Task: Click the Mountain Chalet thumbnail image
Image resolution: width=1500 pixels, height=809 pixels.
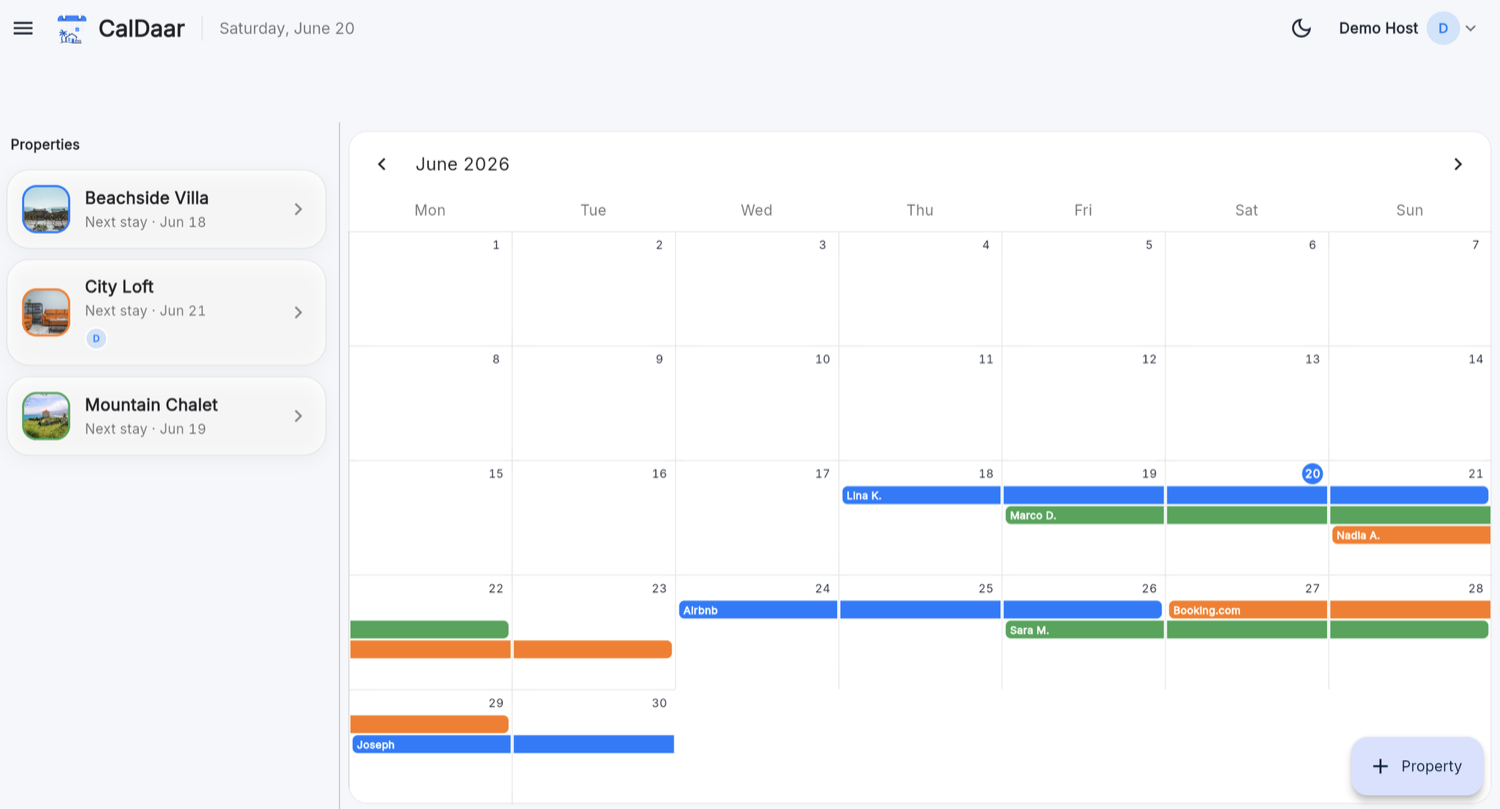Action: pos(46,416)
